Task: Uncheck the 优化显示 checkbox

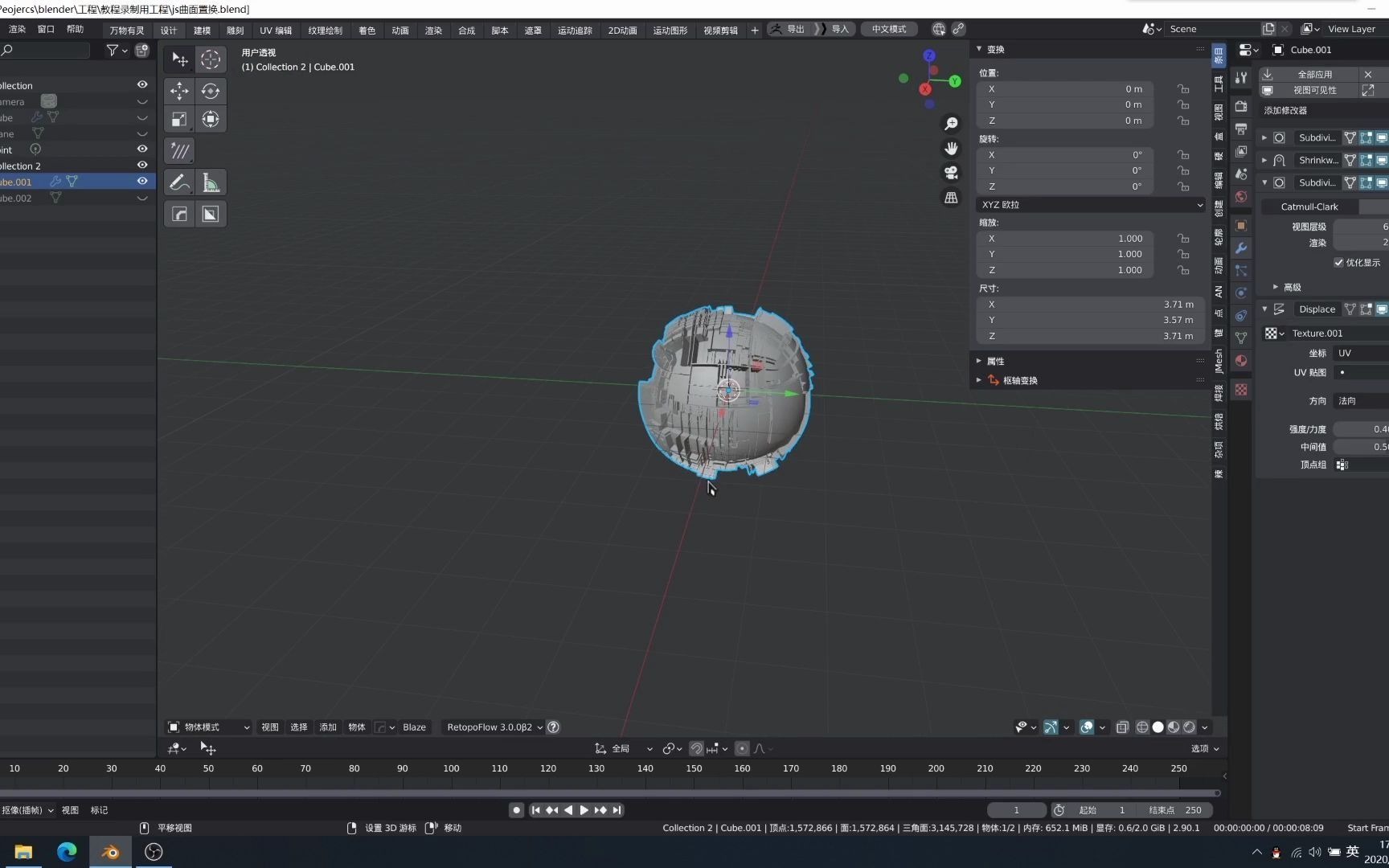Action: click(x=1339, y=262)
